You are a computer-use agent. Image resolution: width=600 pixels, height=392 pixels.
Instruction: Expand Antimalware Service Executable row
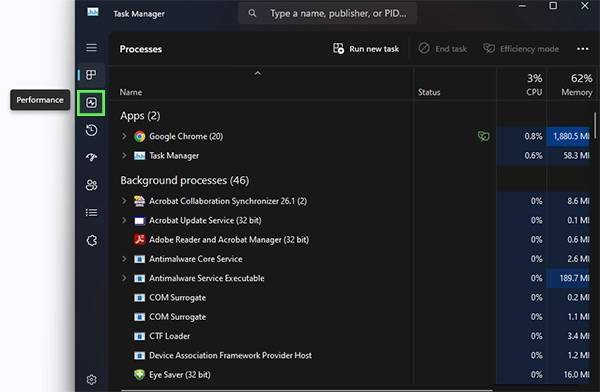pos(124,278)
